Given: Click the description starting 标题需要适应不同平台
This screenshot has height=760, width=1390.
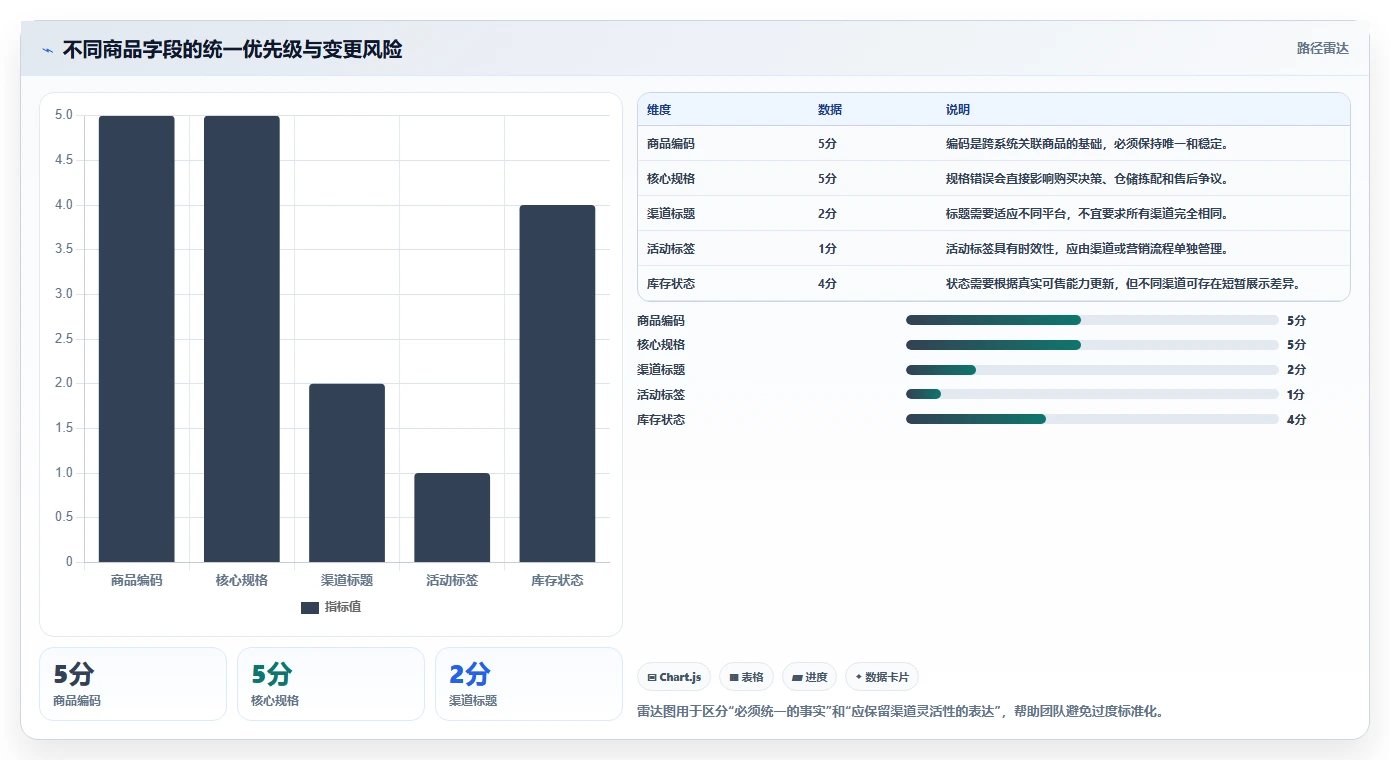Looking at the screenshot, I should pyautogui.click(x=1087, y=214).
